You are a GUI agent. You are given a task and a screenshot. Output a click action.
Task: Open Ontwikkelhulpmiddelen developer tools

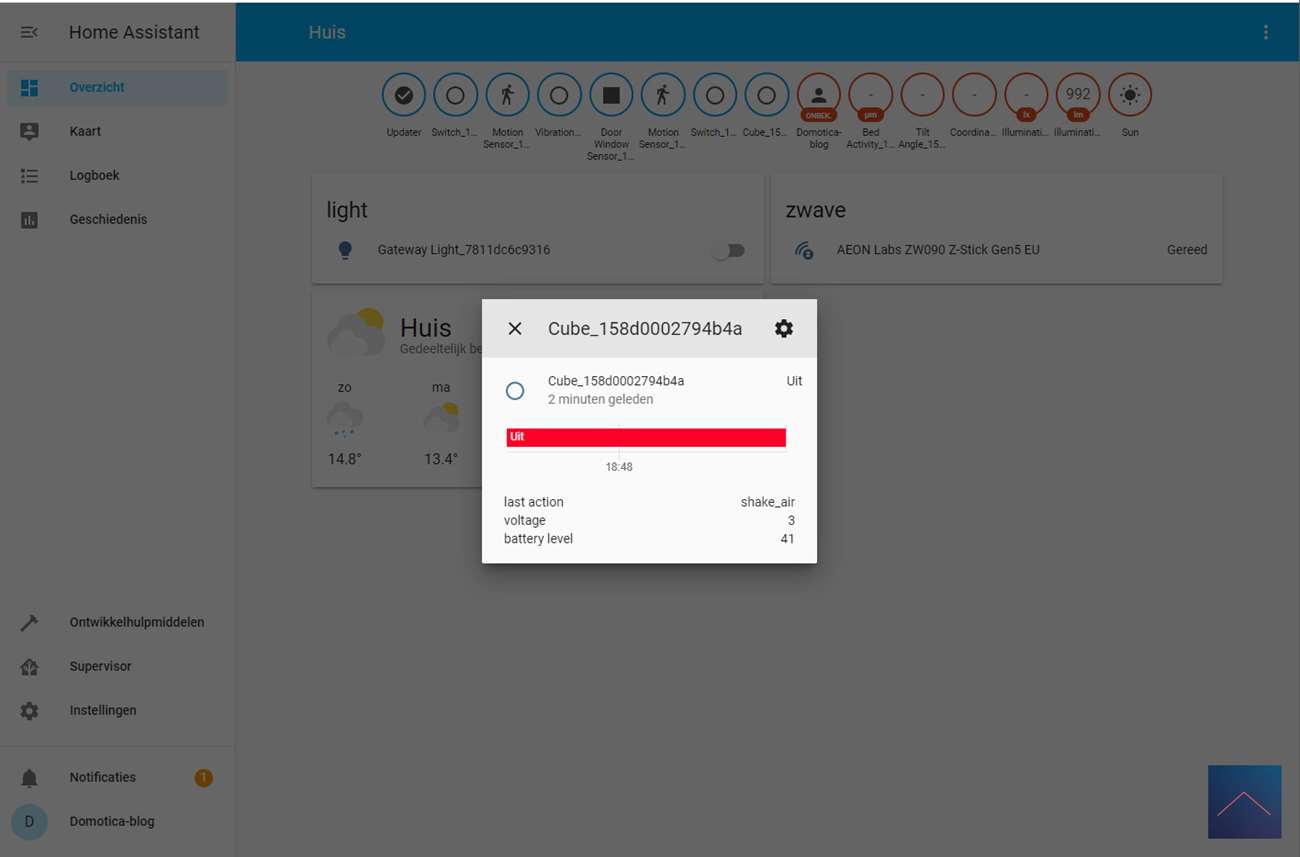[x=136, y=622]
